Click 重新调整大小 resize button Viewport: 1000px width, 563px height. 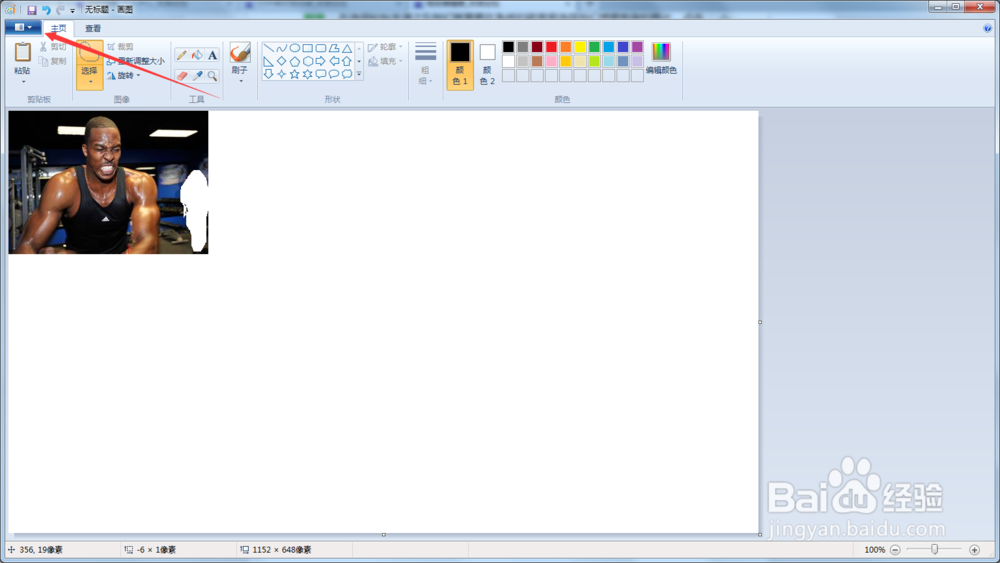[x=136, y=61]
